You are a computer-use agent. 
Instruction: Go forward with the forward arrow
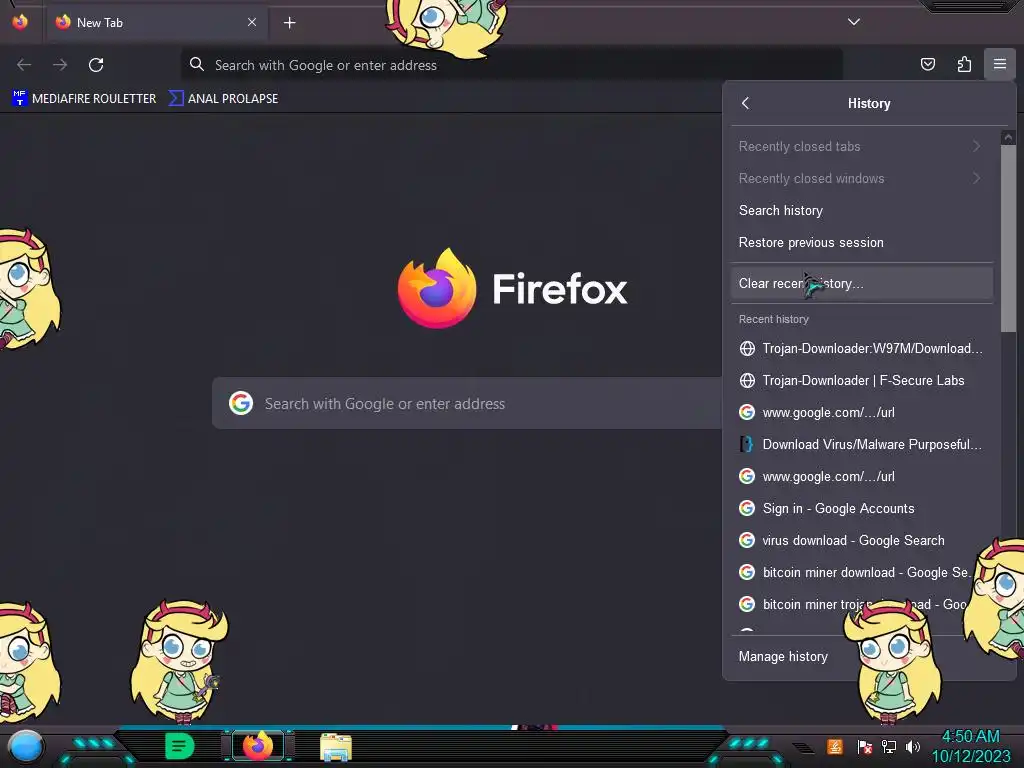[60, 65]
